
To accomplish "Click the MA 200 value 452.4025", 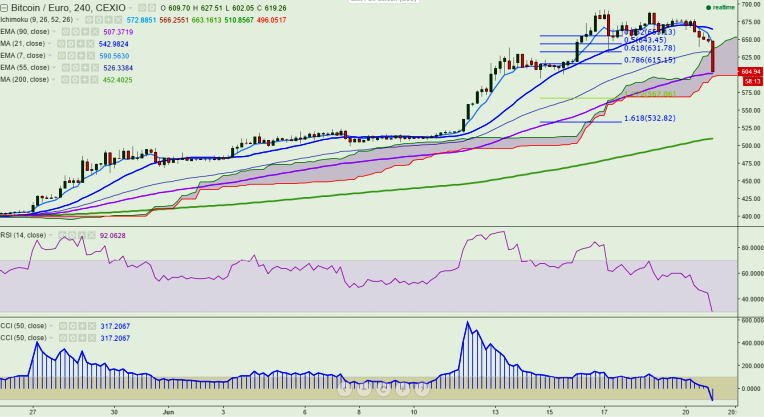I will [117, 79].
